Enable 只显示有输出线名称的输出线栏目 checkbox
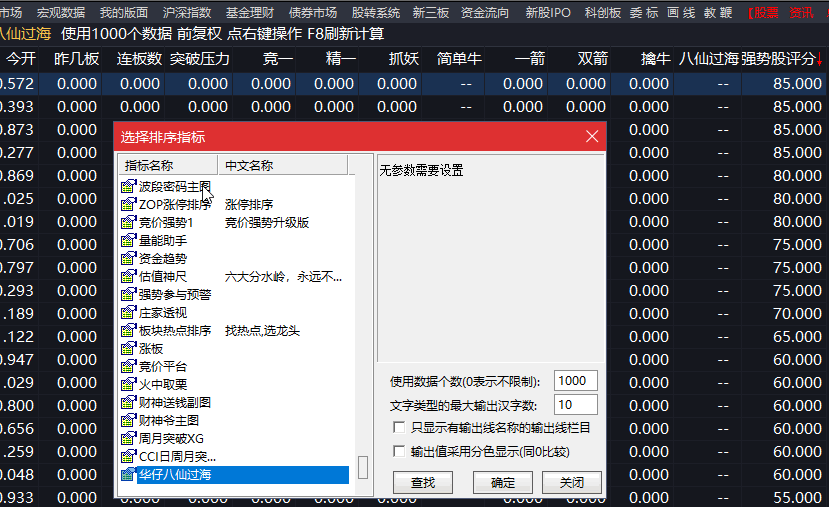Screen dimensions: 829x507 (399, 427)
